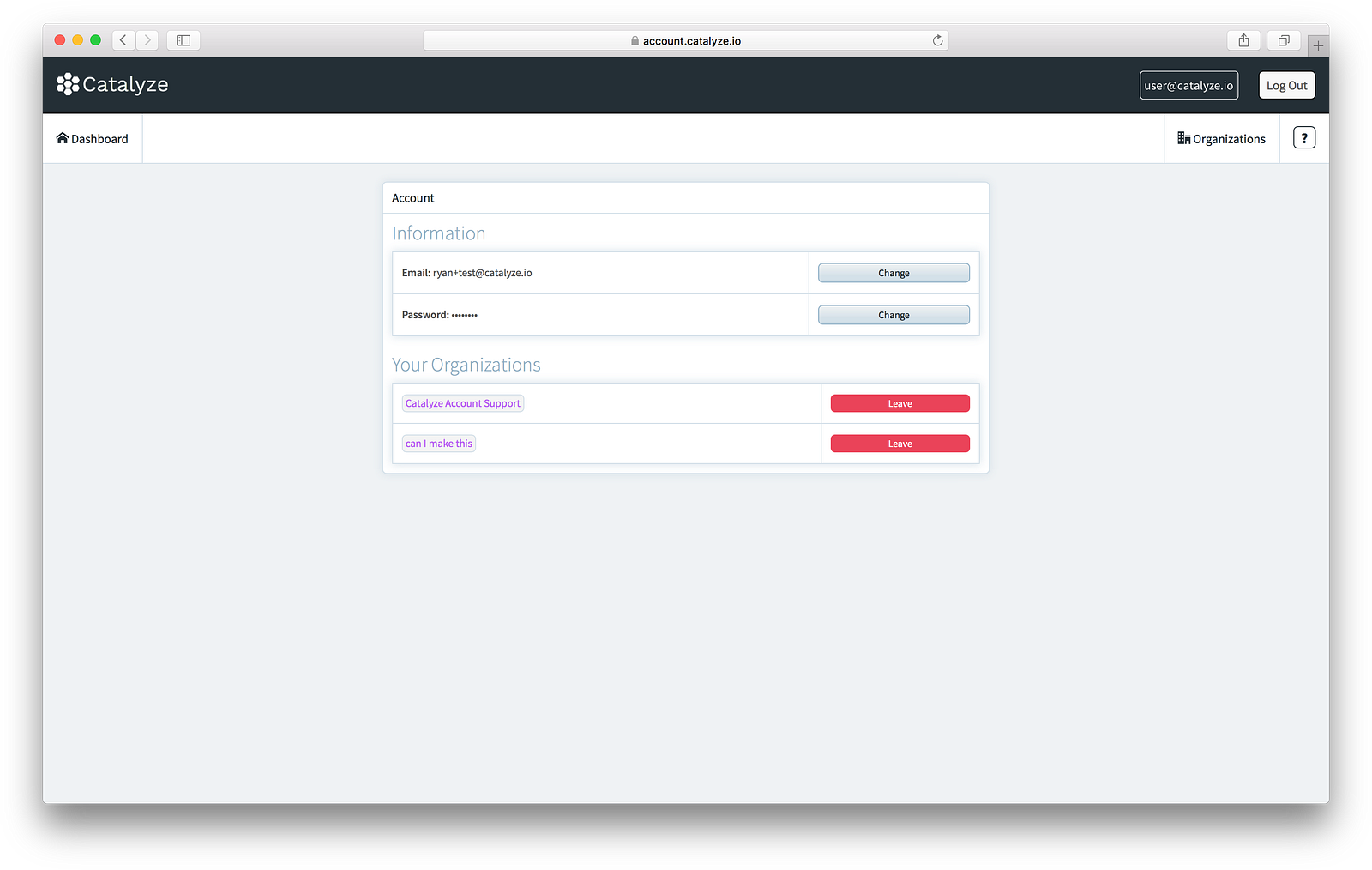The width and height of the screenshot is (1372, 870).
Task: Reload the page with the refresh icon
Action: [937, 40]
